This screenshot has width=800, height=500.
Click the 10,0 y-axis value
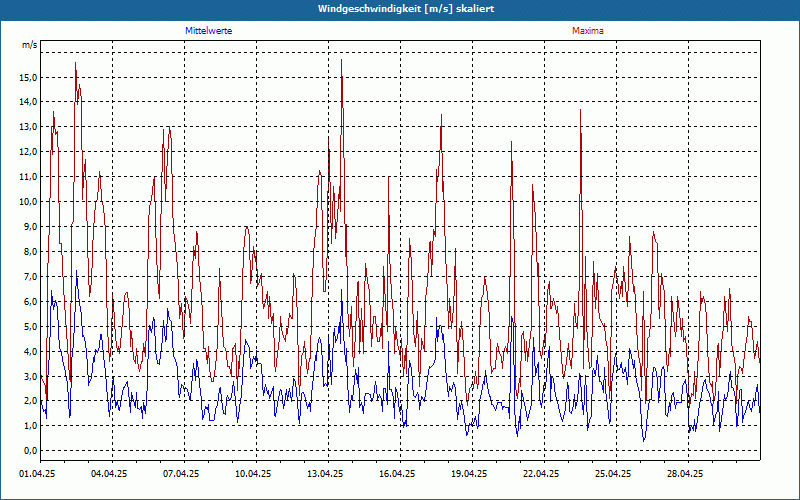(x=29, y=202)
